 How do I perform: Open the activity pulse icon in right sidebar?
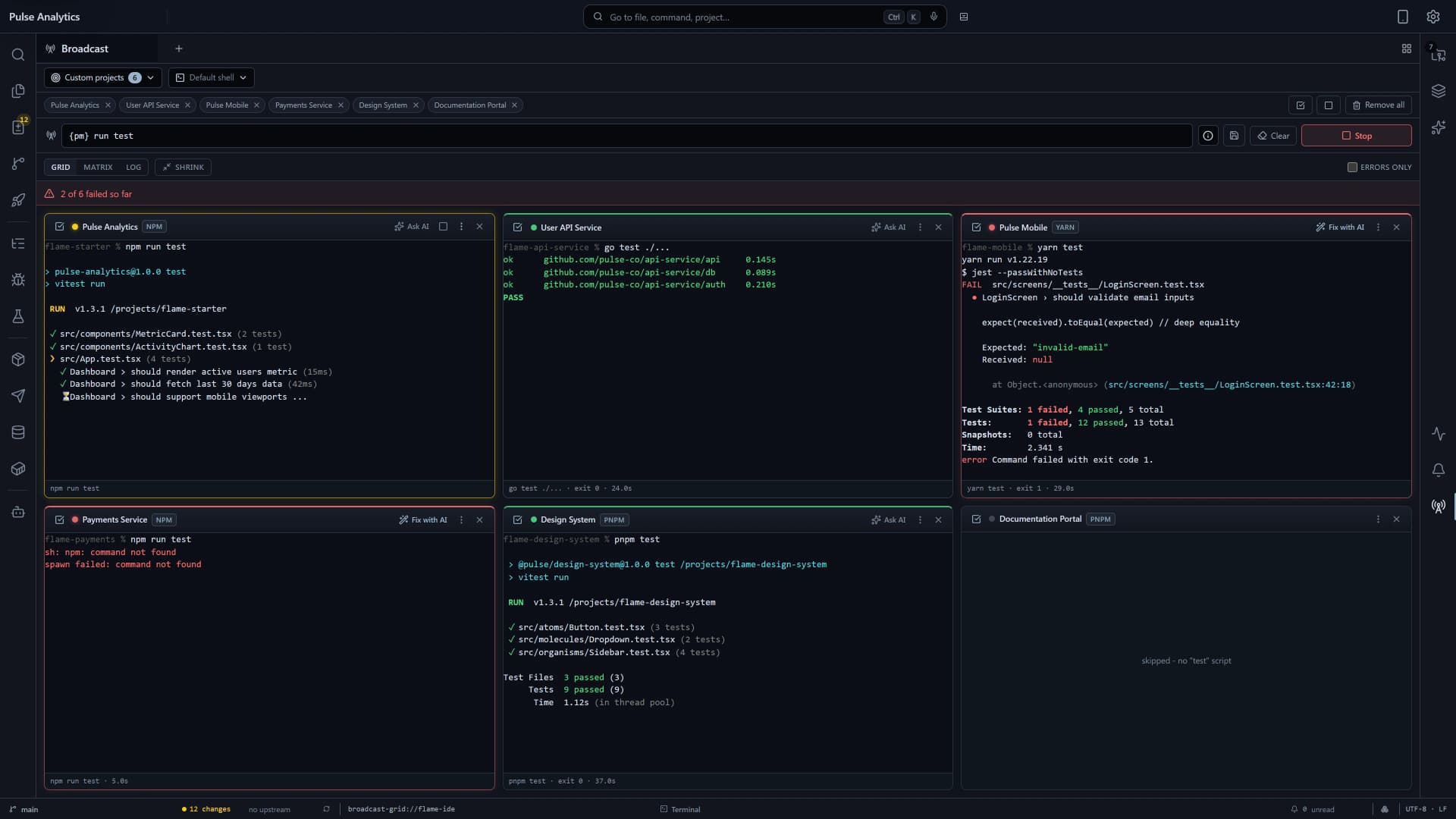(1438, 434)
